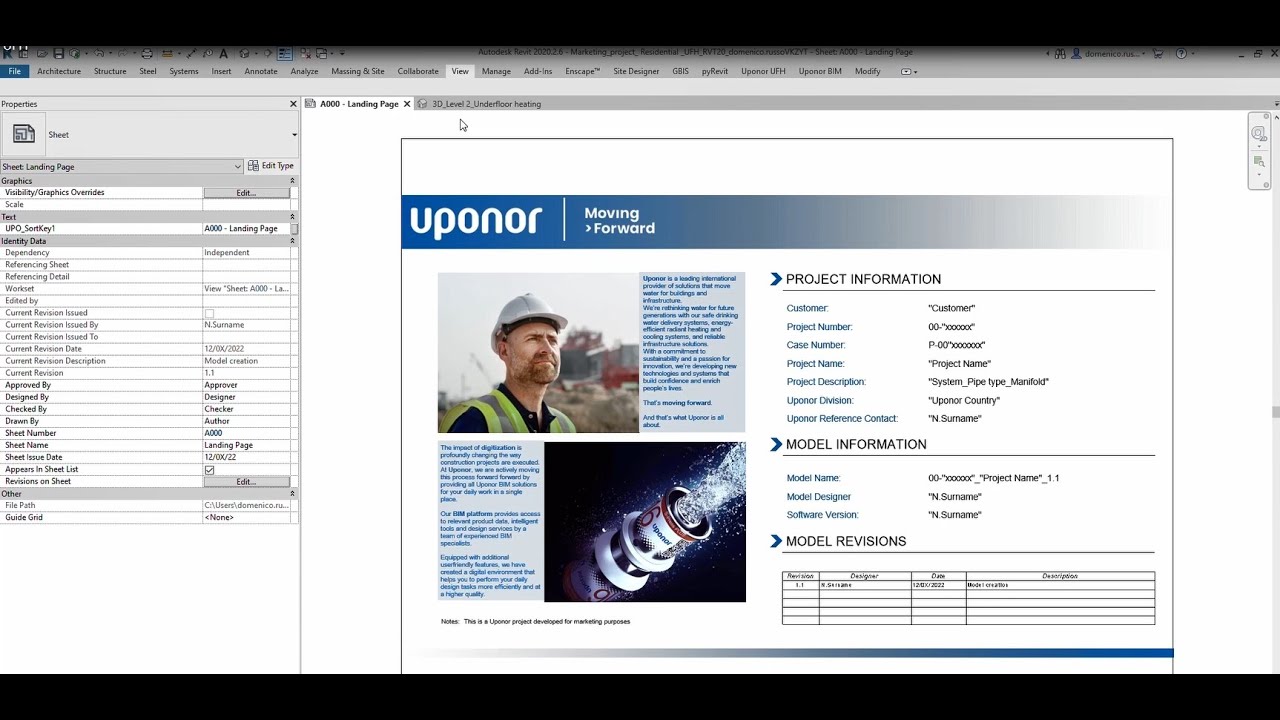Click the UPO_SortKey1 value field
This screenshot has height=720, width=1280.
247,229
